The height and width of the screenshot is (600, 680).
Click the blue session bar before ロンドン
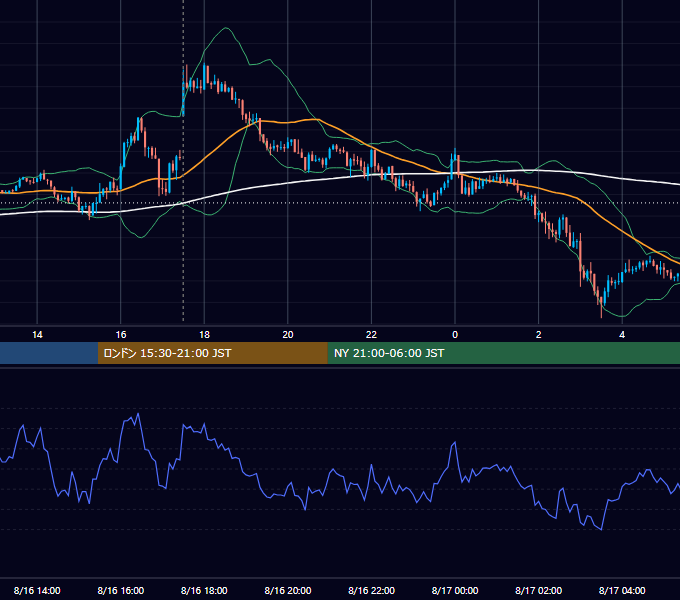coord(49,353)
